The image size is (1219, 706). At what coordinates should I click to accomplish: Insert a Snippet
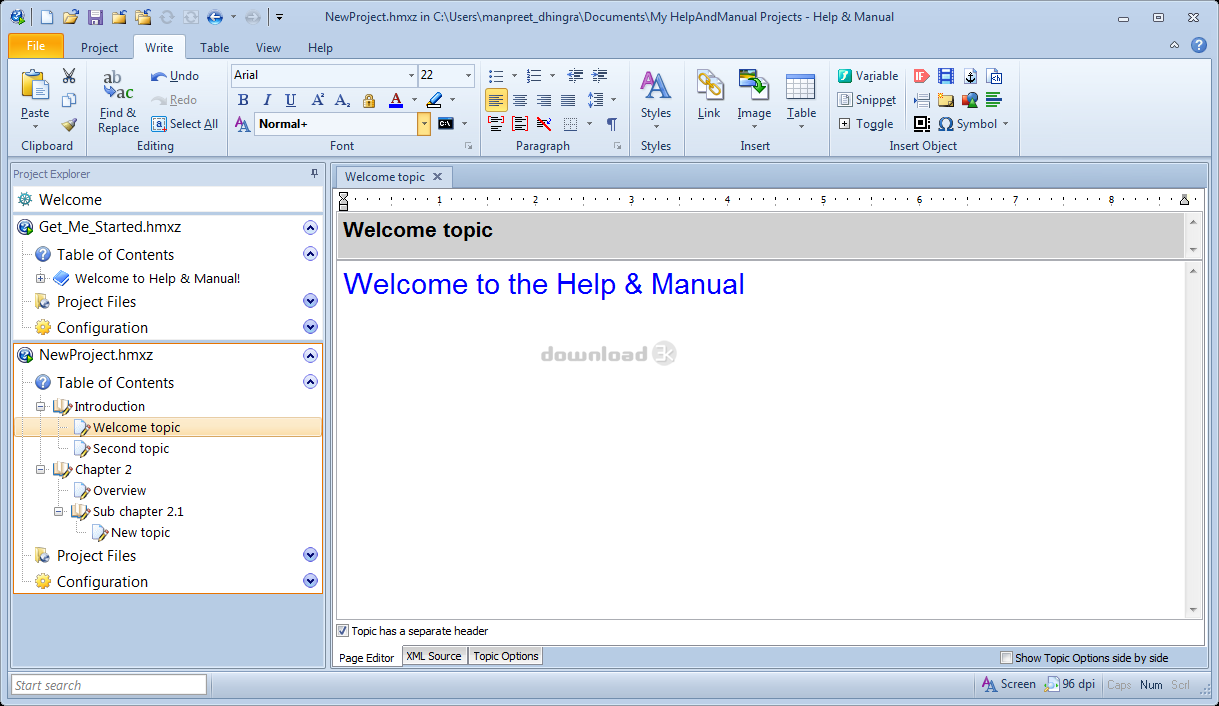point(867,100)
